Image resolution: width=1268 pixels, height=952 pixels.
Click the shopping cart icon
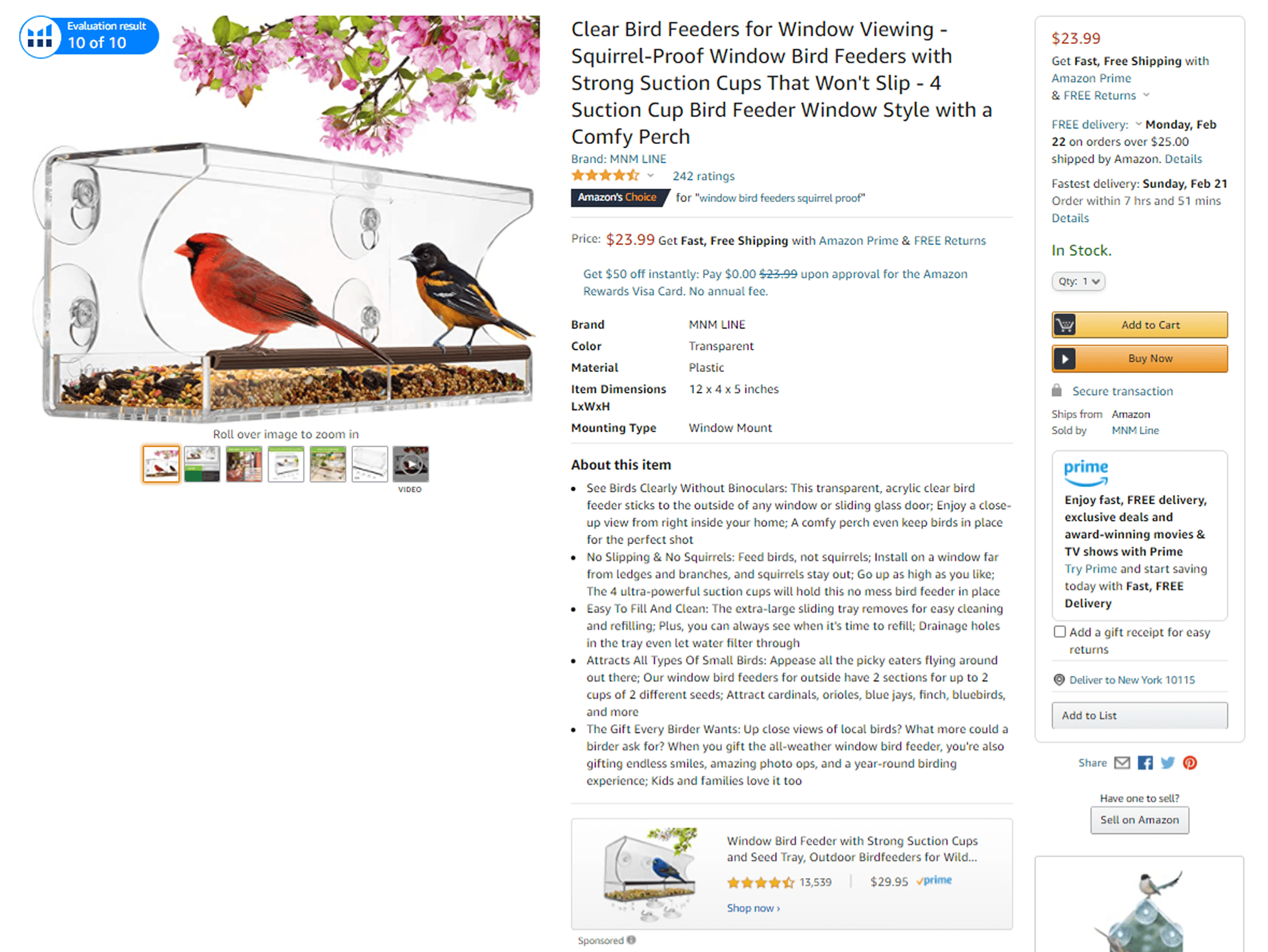click(x=1065, y=325)
